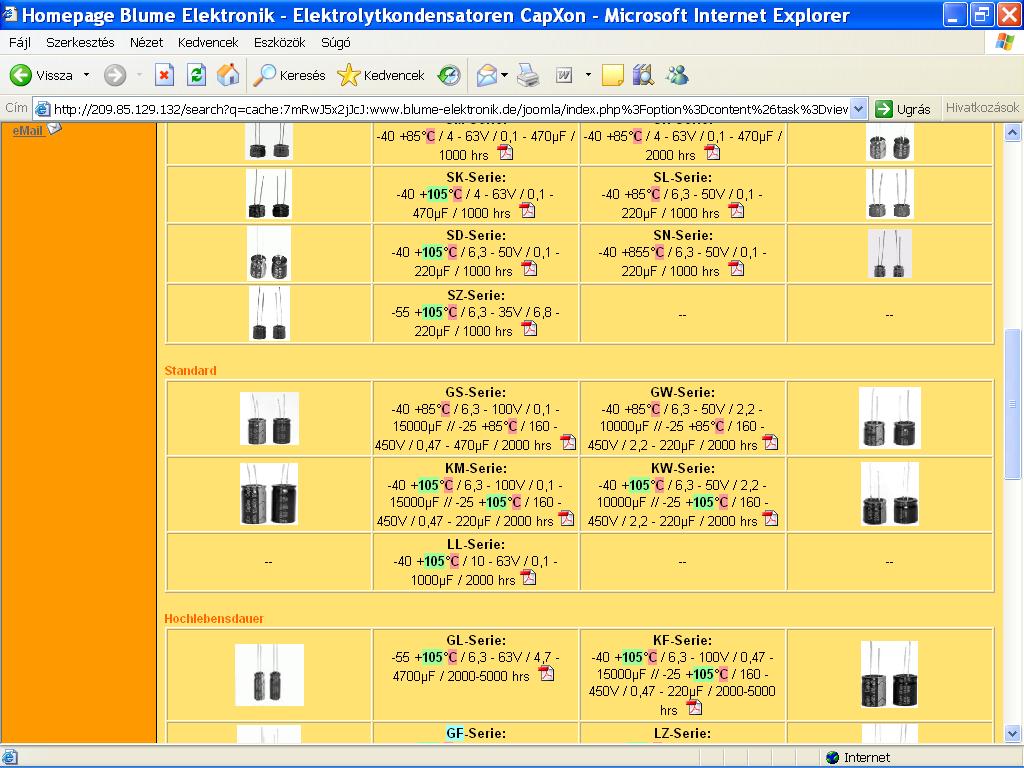Click the SD-Serie capacitor thumbnail

click(x=269, y=253)
